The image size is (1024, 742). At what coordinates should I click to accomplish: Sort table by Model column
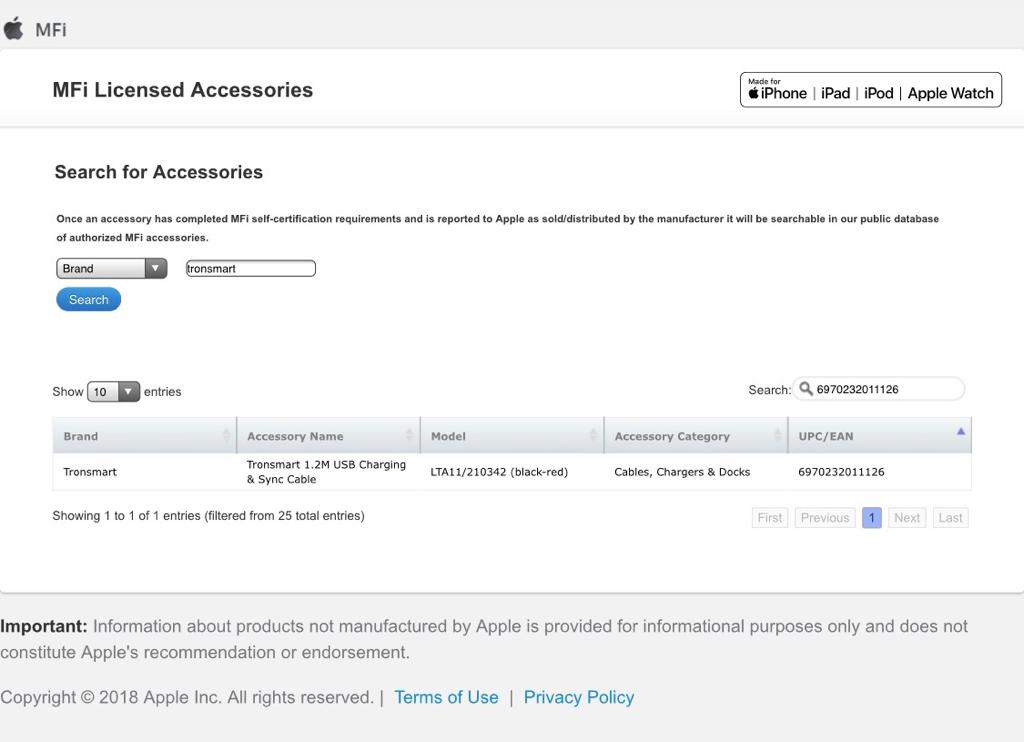pyautogui.click(x=512, y=436)
